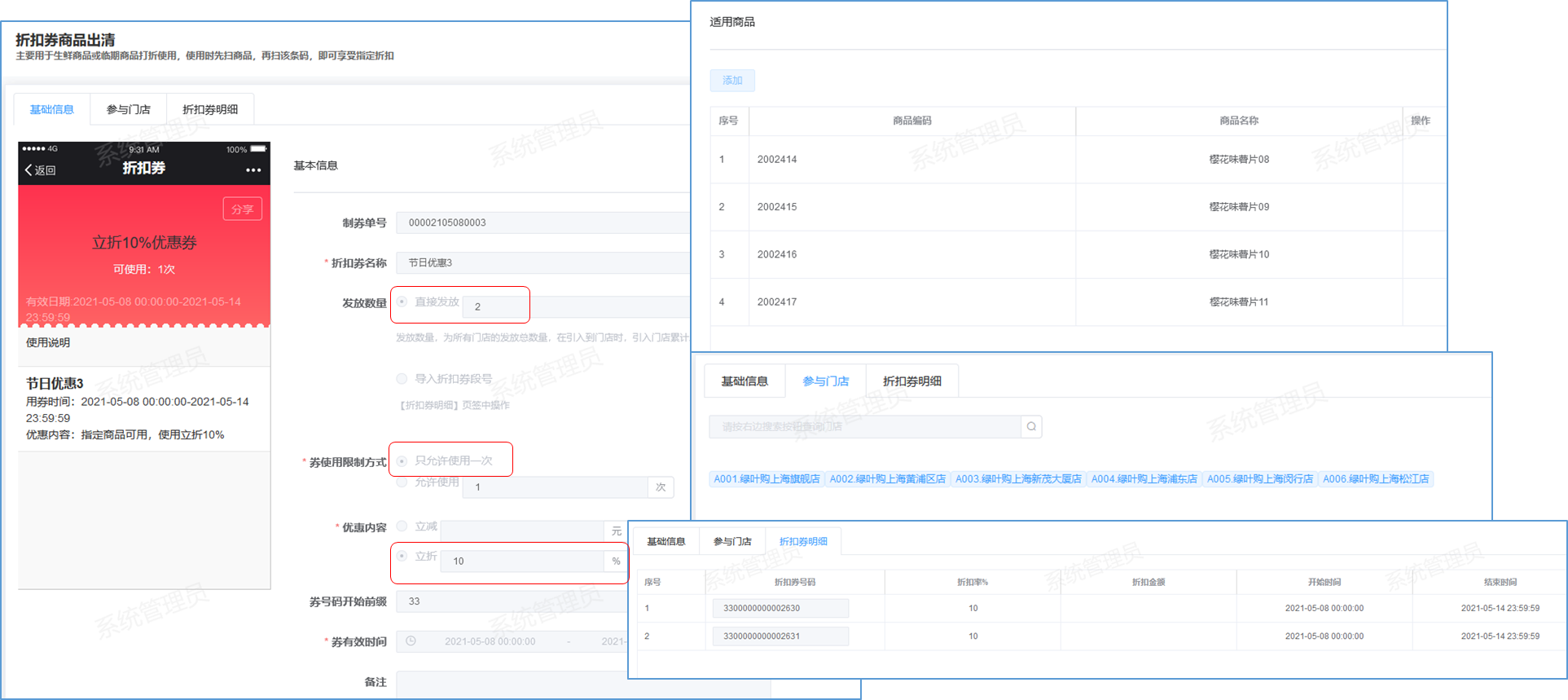Go to 基础信息 tab above coupon number table
1568x700 pixels.
coord(666,541)
